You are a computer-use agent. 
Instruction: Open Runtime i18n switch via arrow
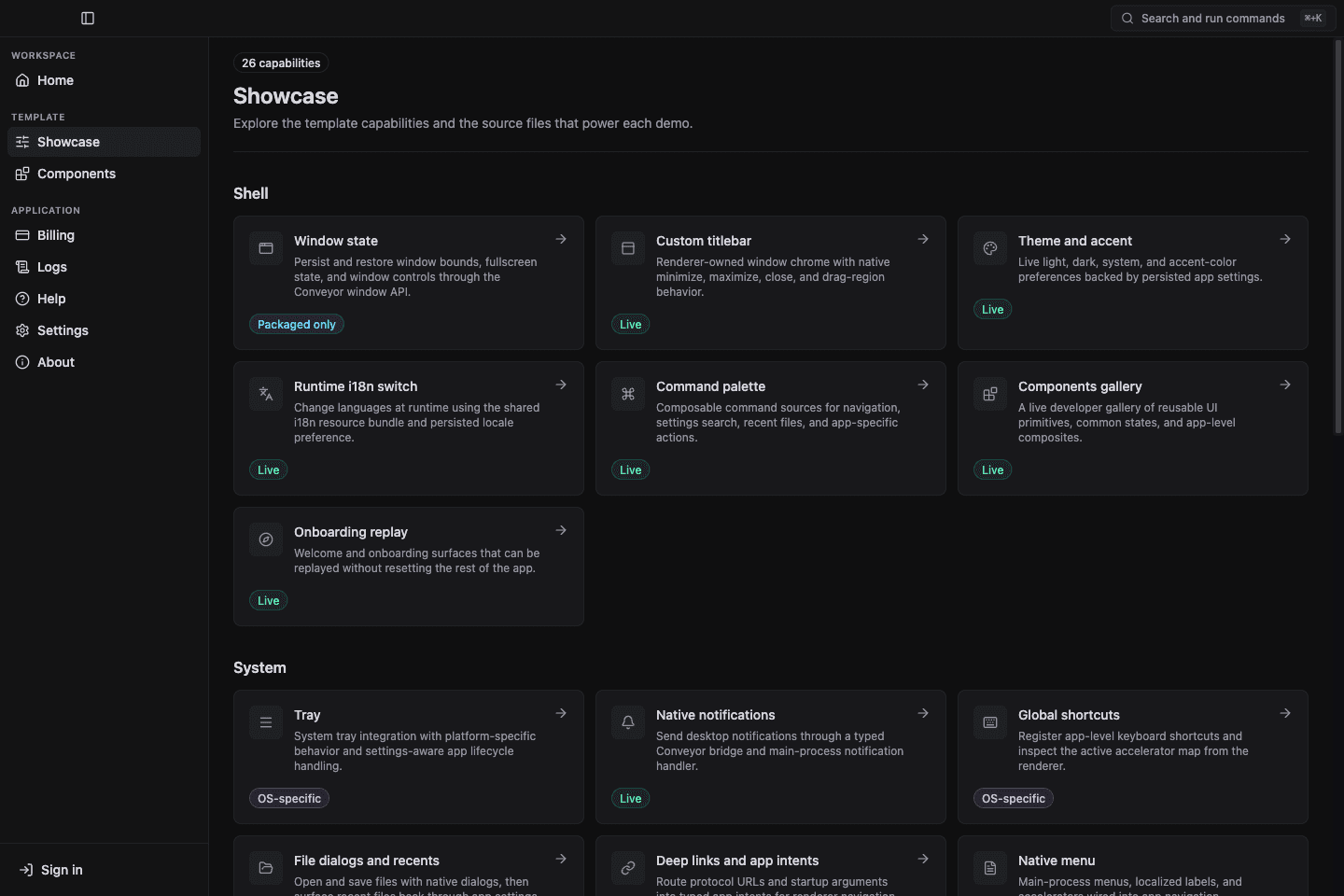(x=561, y=385)
